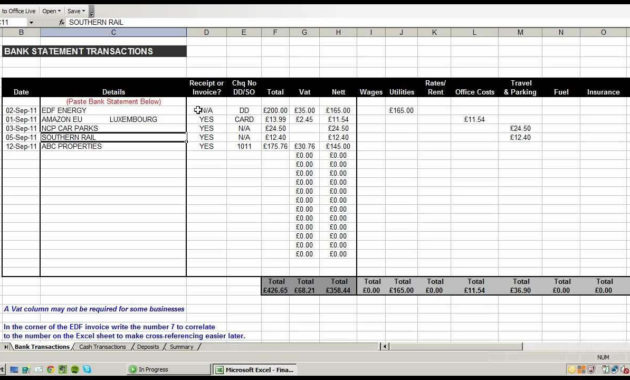The image size is (630, 380).
Task: Select the £145.00 Nett cell
Action: tap(338, 146)
